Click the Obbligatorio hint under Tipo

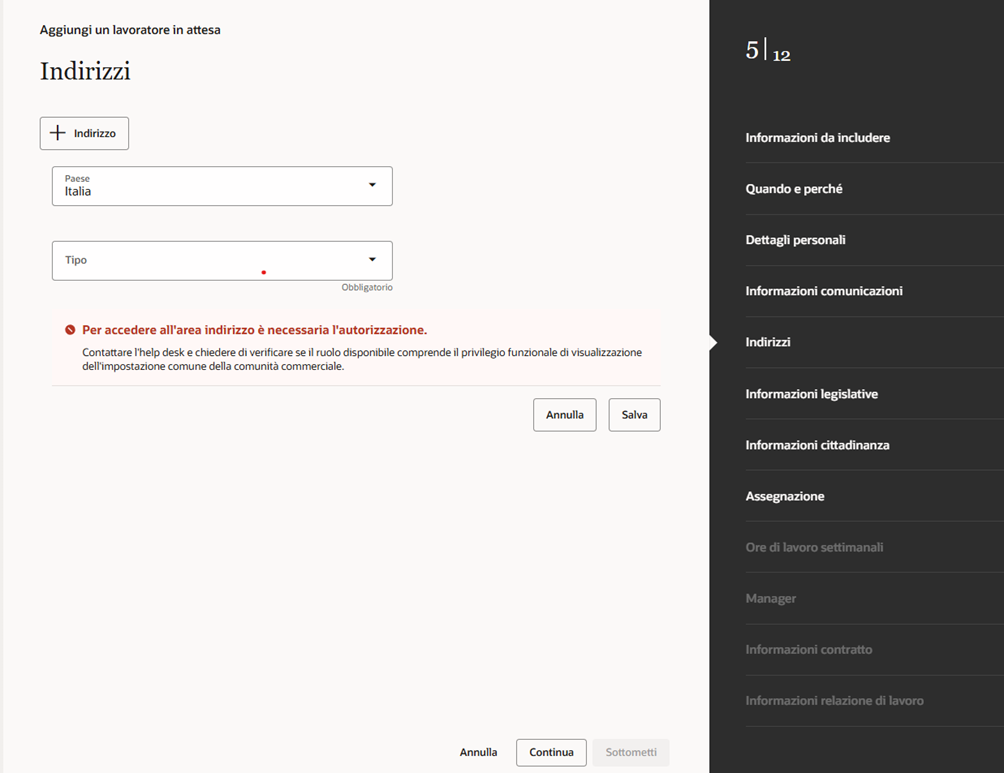[x=367, y=287]
